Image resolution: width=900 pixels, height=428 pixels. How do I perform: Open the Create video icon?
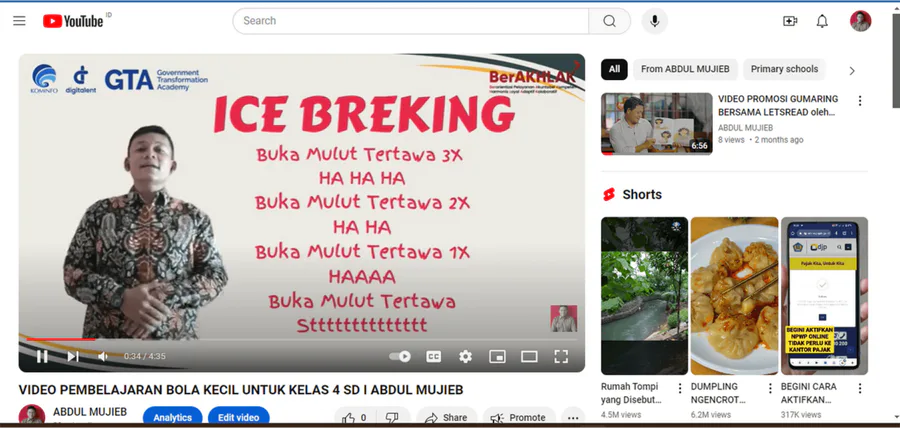790,21
